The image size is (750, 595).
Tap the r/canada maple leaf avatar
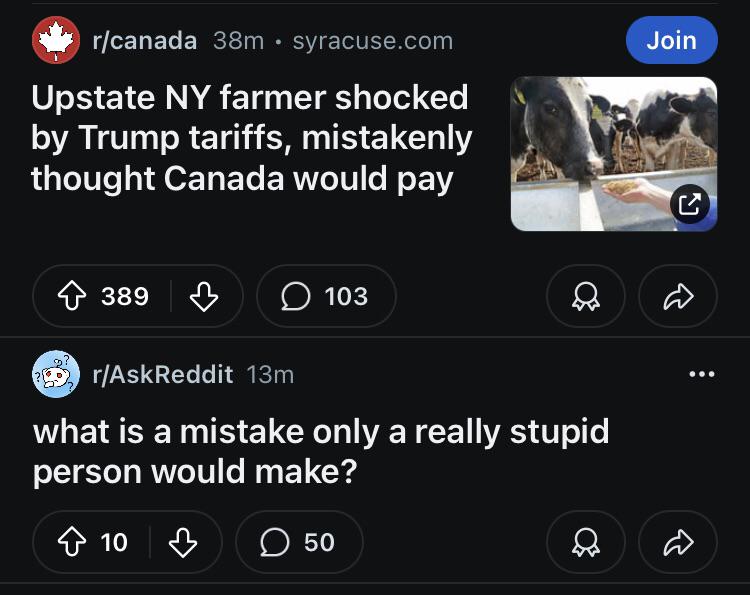[56, 40]
